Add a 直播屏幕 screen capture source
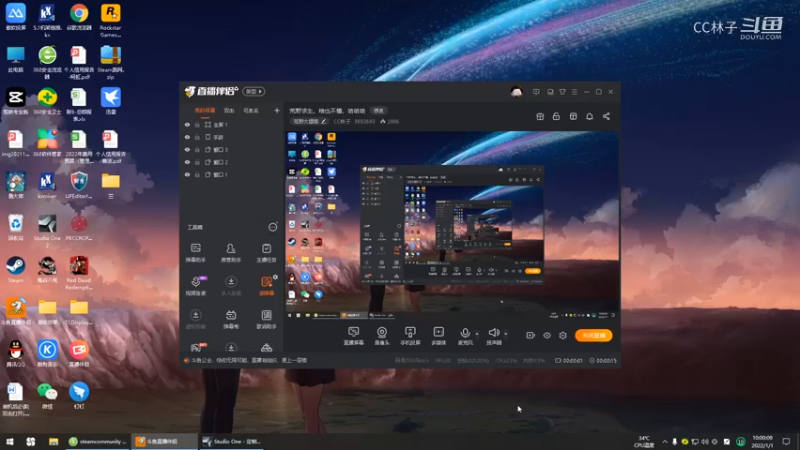The width and height of the screenshot is (800, 450). click(354, 336)
